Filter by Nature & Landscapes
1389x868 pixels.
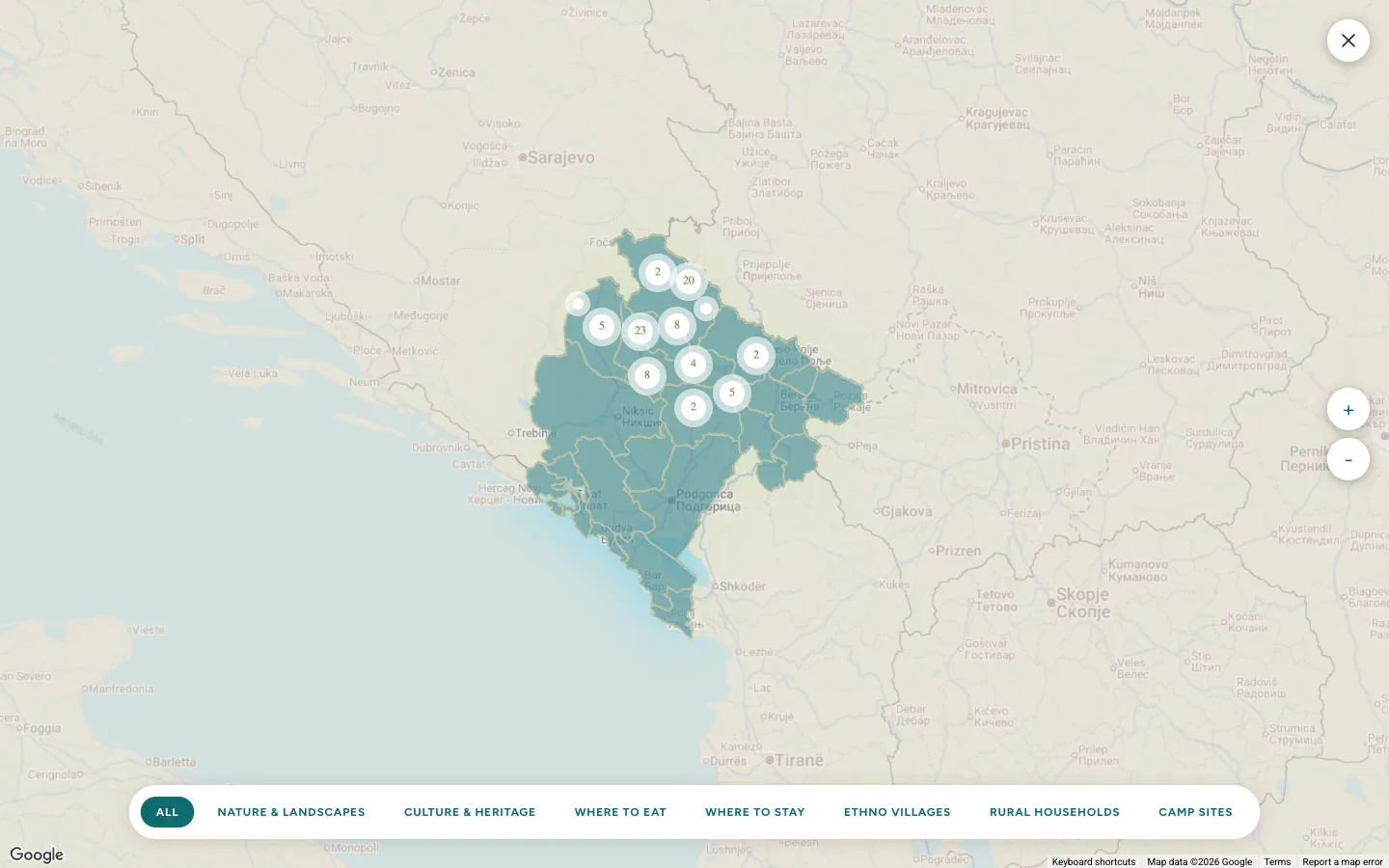[x=291, y=812]
